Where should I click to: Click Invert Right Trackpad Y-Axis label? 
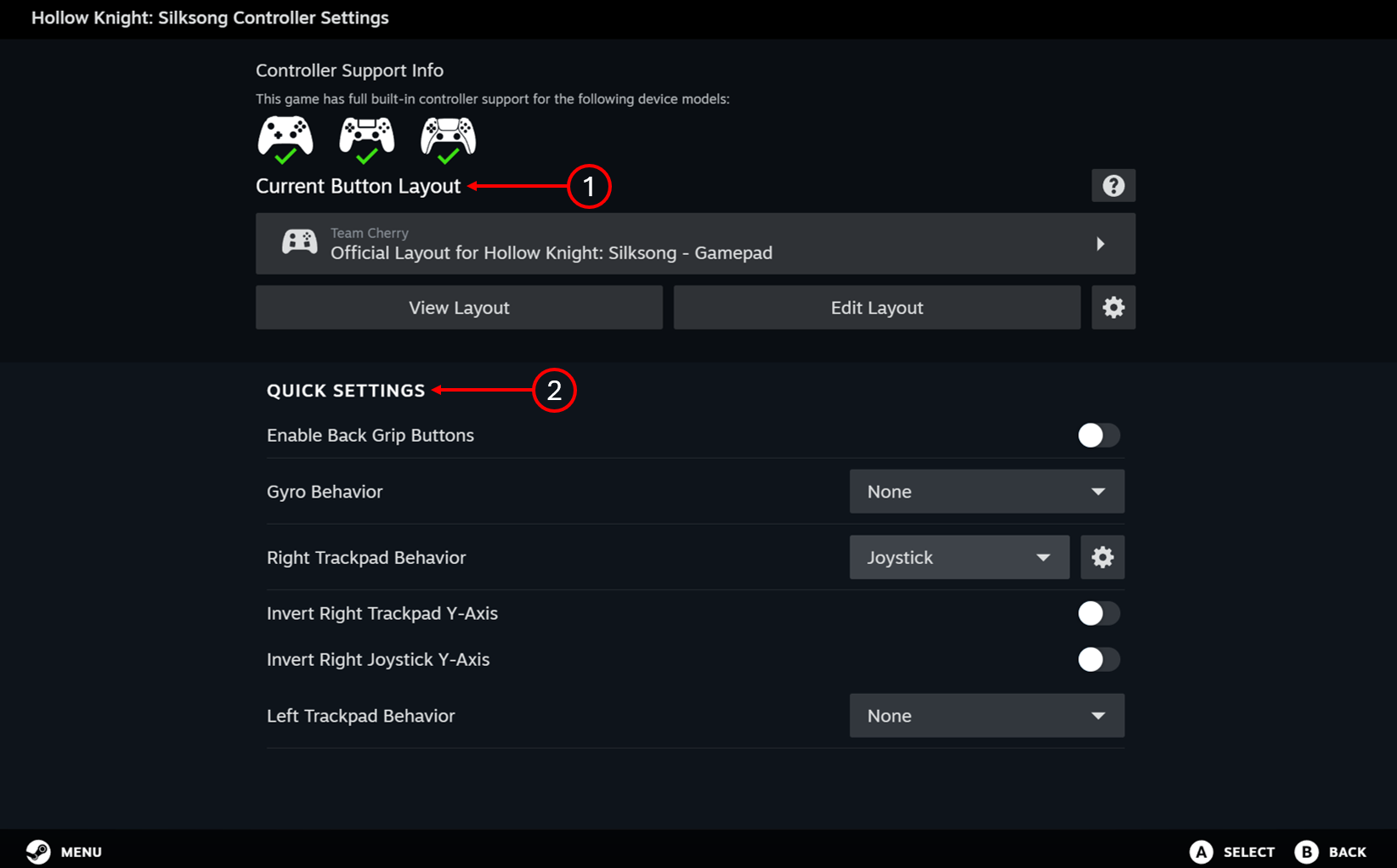tap(382, 613)
